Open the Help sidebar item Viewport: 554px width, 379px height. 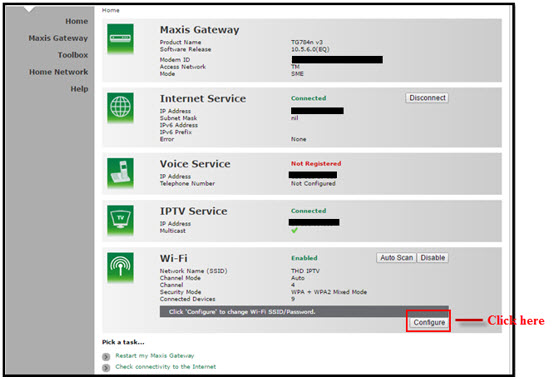point(79,89)
